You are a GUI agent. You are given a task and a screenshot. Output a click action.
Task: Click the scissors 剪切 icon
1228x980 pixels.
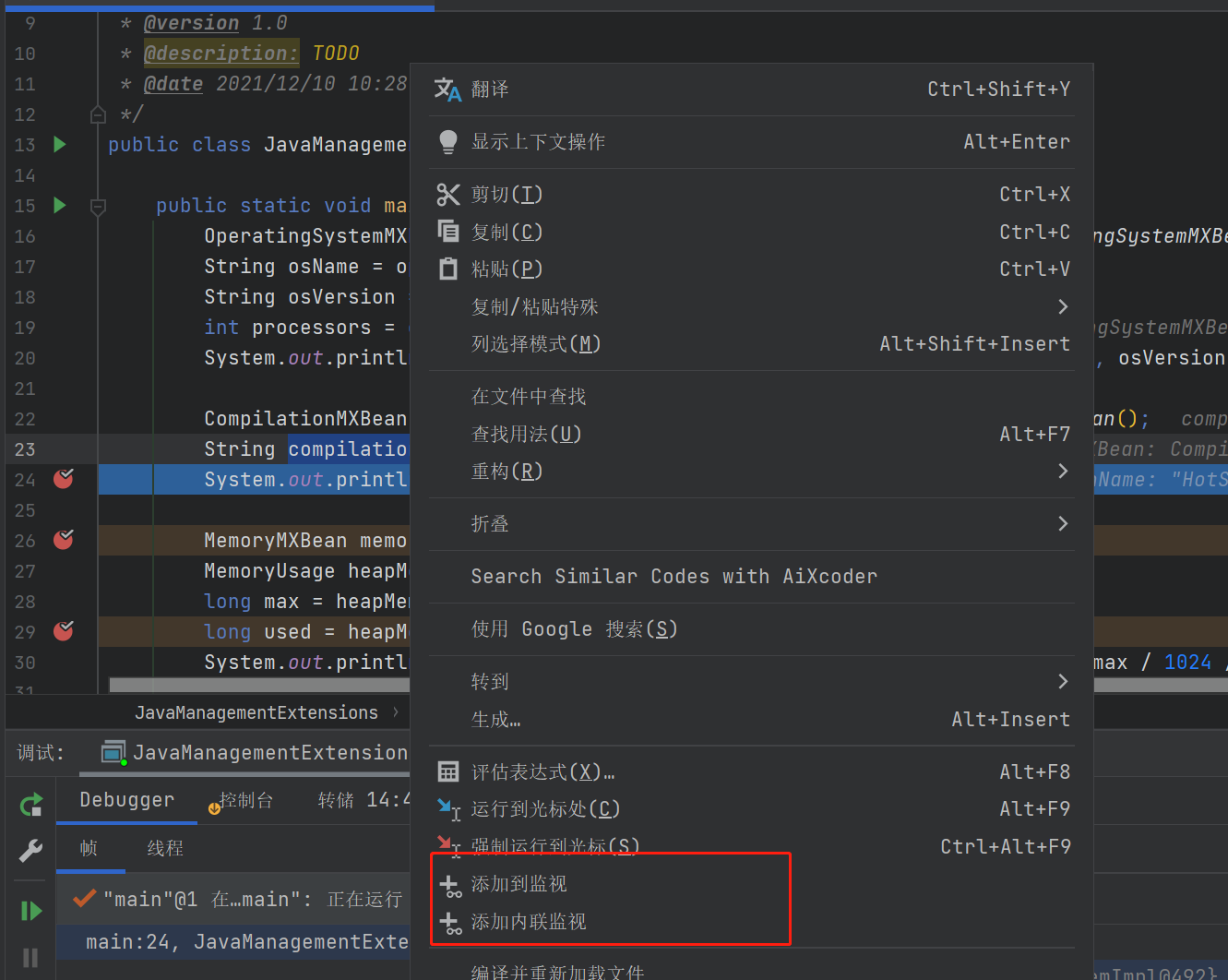click(448, 195)
